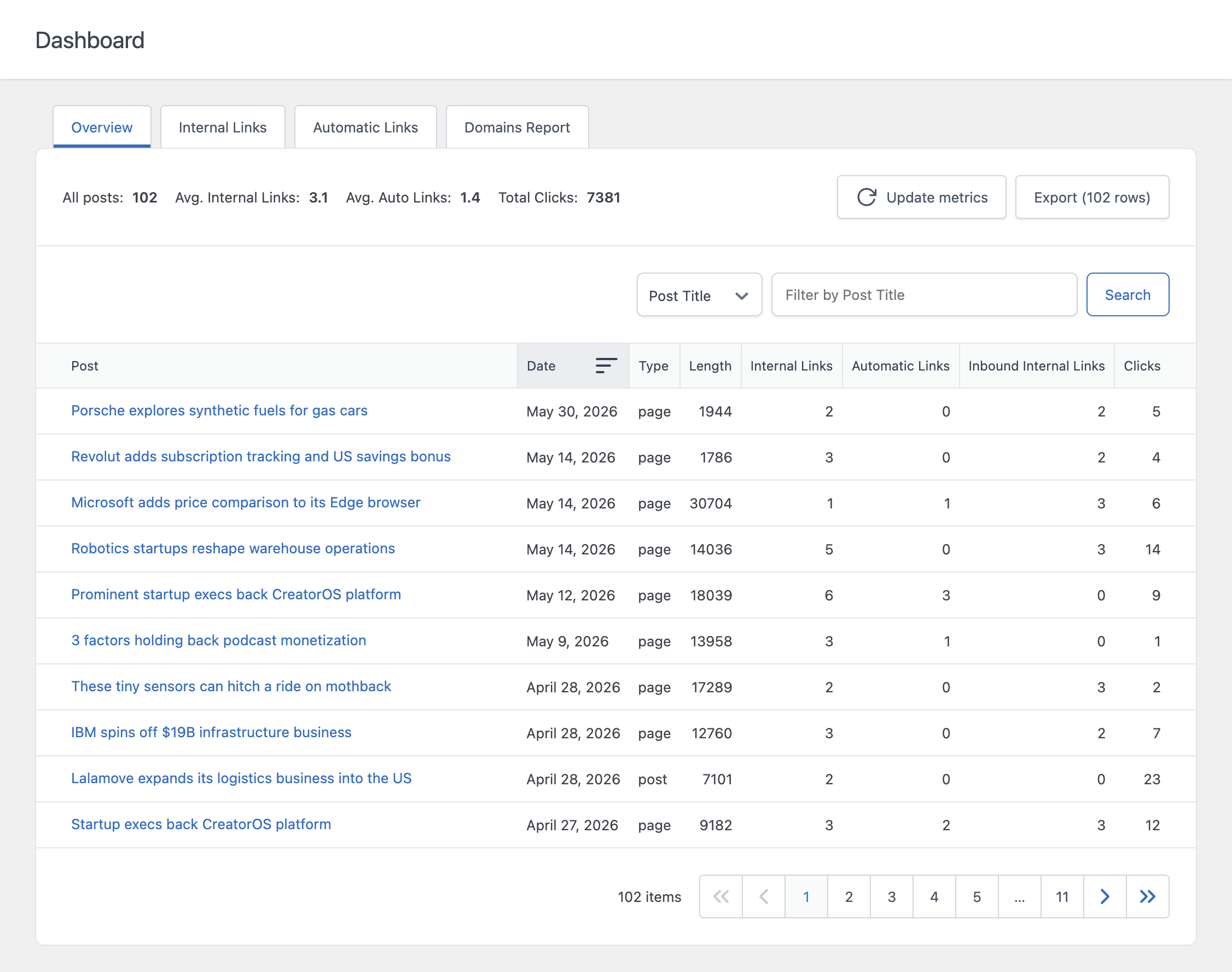Go to page 5
1232x972 pixels.
(x=977, y=896)
